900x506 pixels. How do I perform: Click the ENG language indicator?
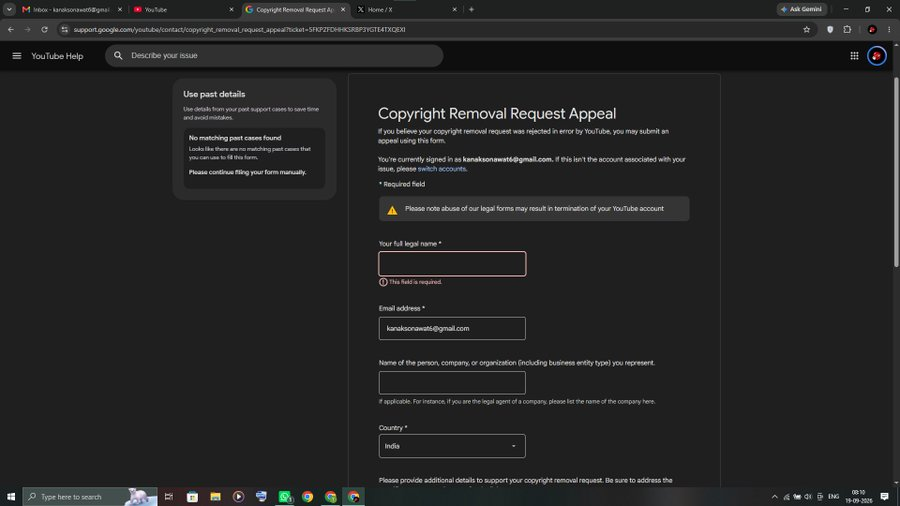click(x=833, y=496)
